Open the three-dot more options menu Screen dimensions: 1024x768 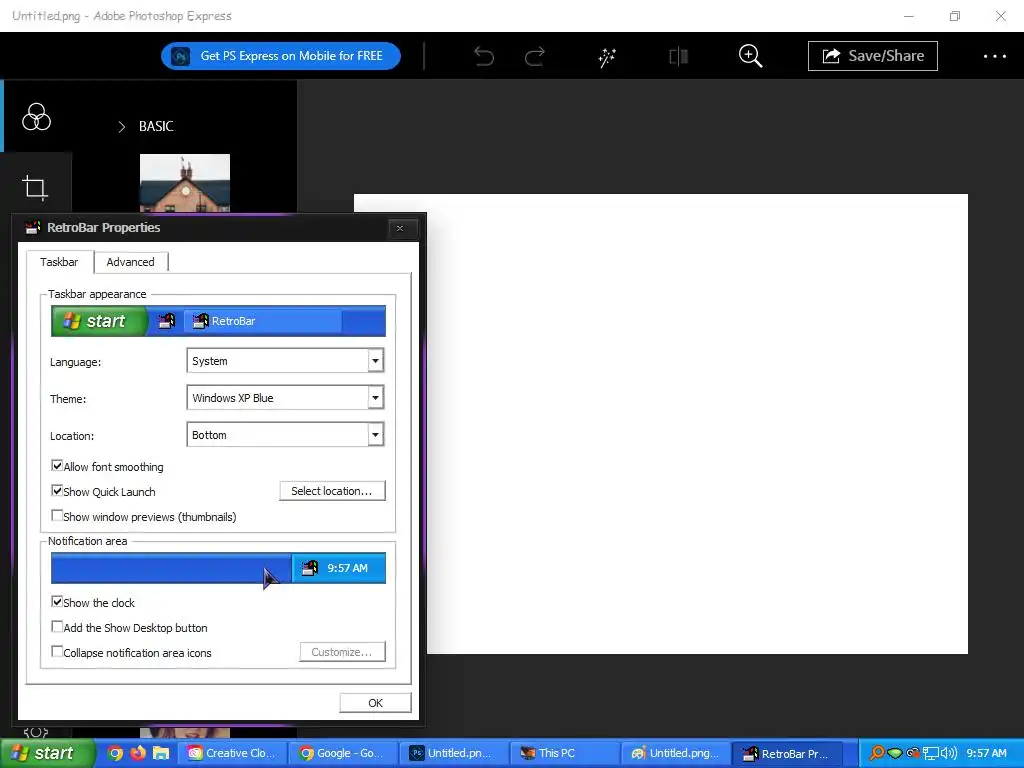click(995, 57)
